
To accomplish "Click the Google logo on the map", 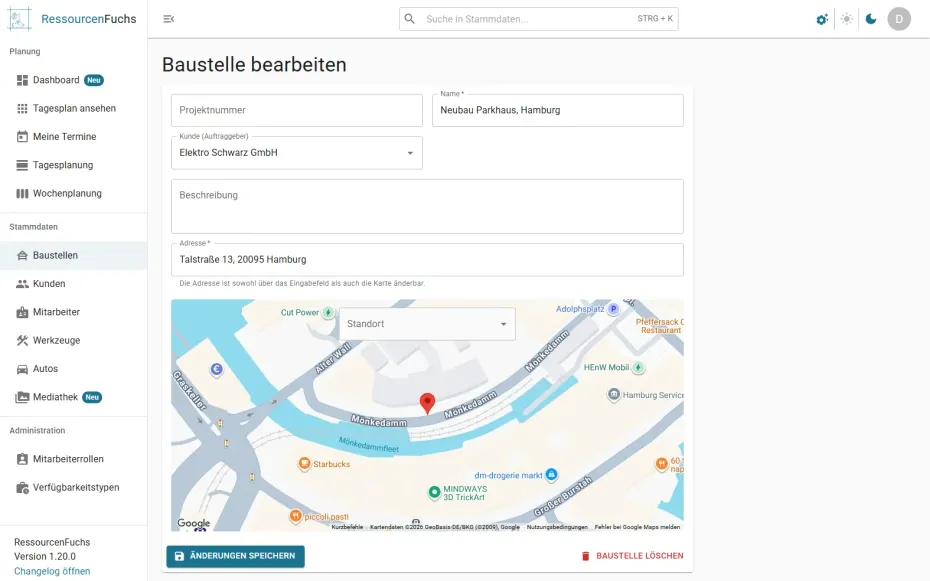I will click(193, 523).
